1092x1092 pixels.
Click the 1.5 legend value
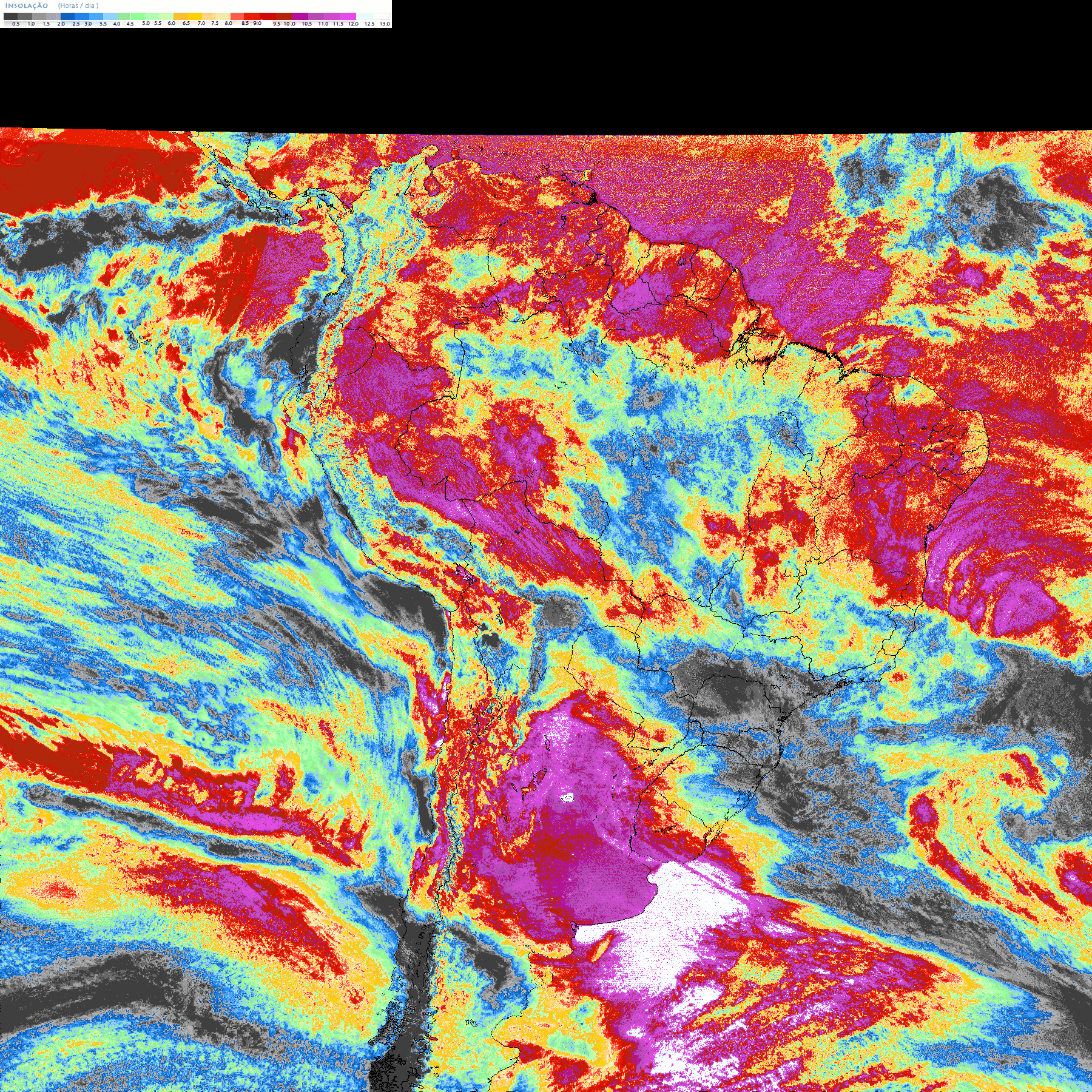[46, 24]
